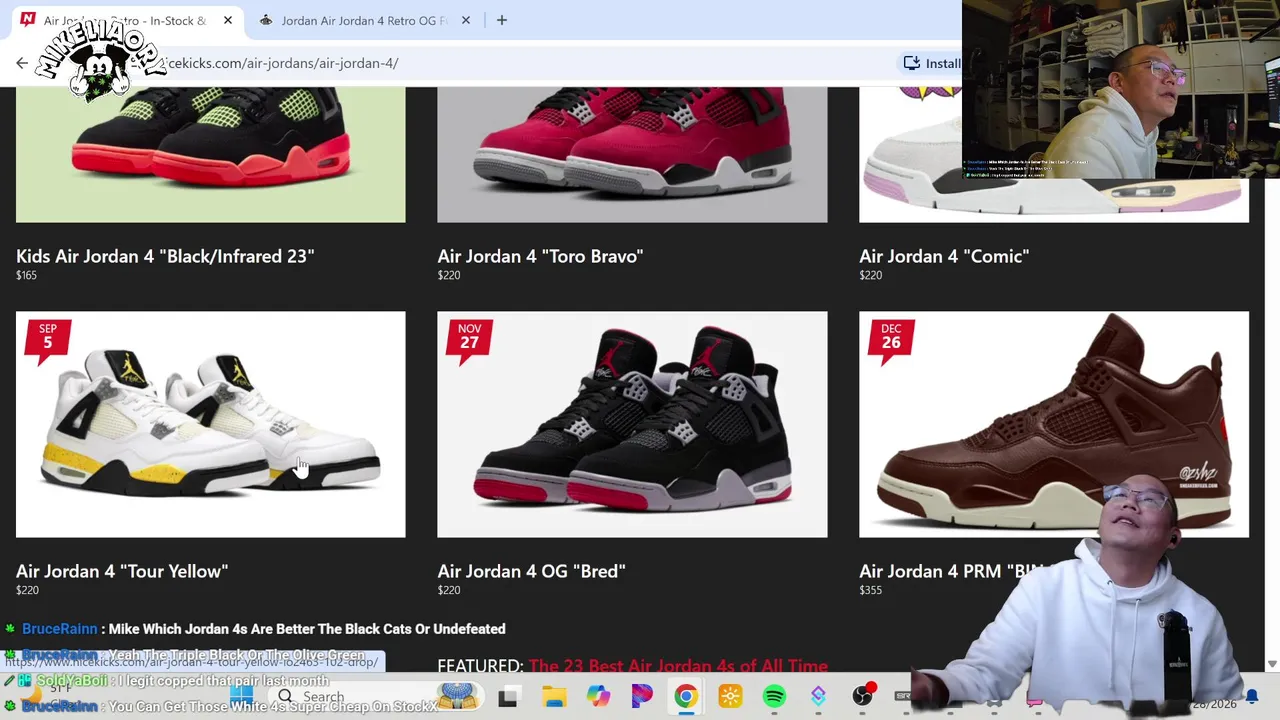This screenshot has height=720, width=1280.
Task: Open the Windows Start menu
Action: (x=242, y=695)
